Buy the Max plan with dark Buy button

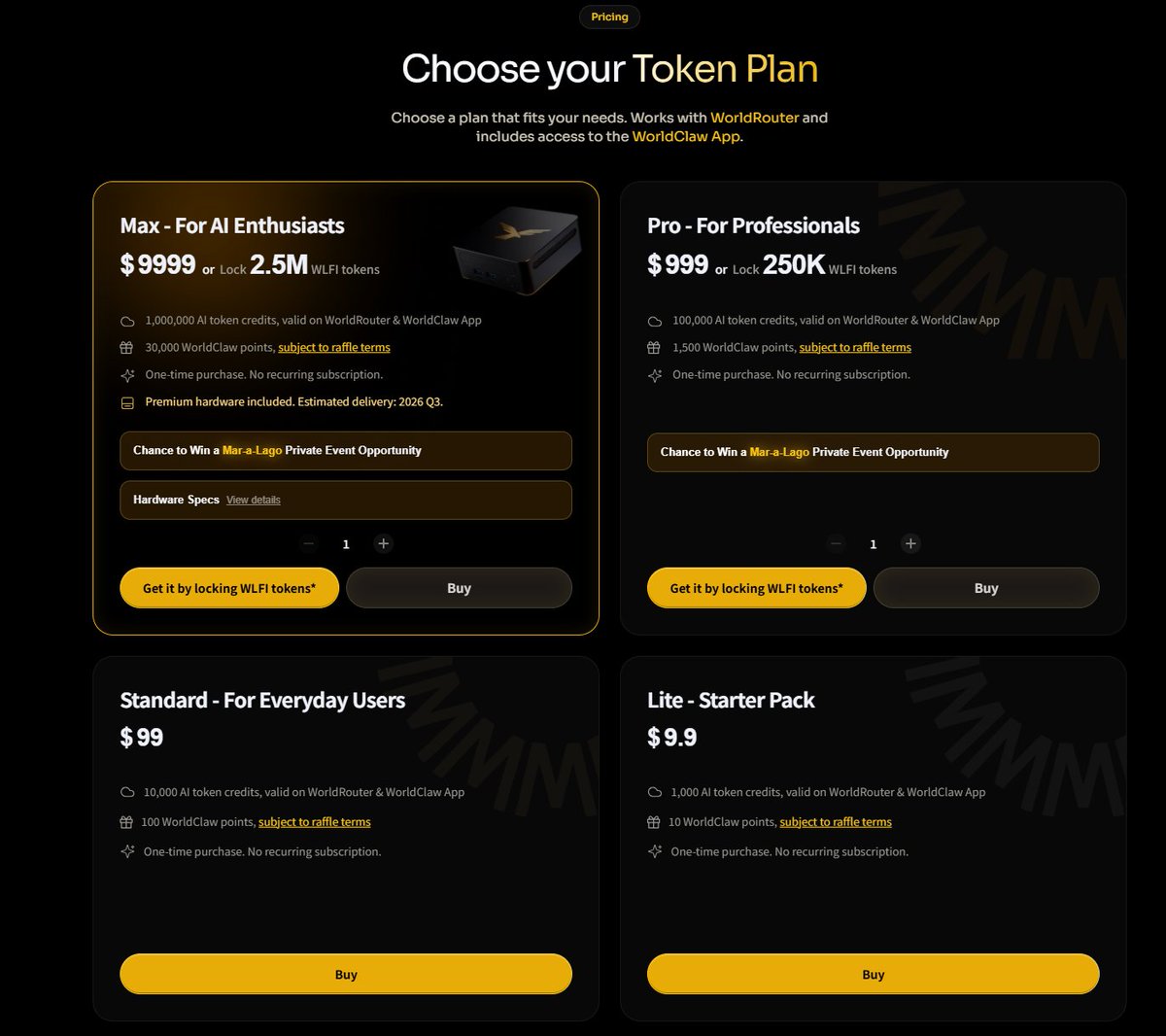point(459,588)
